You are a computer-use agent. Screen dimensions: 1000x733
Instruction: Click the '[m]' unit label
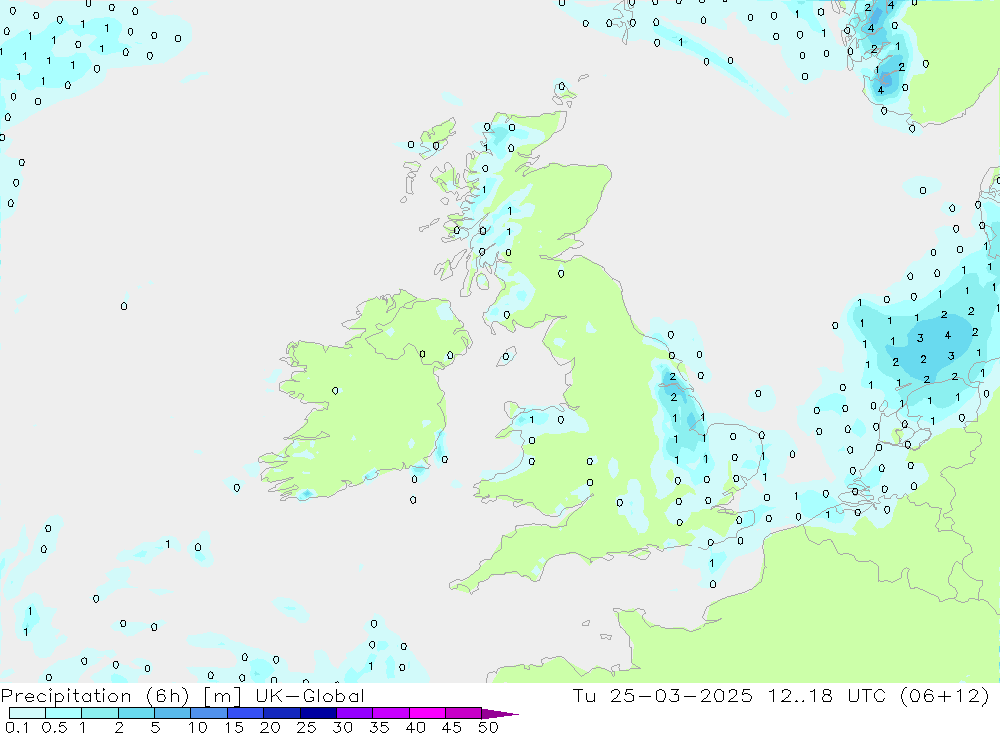click(222, 696)
